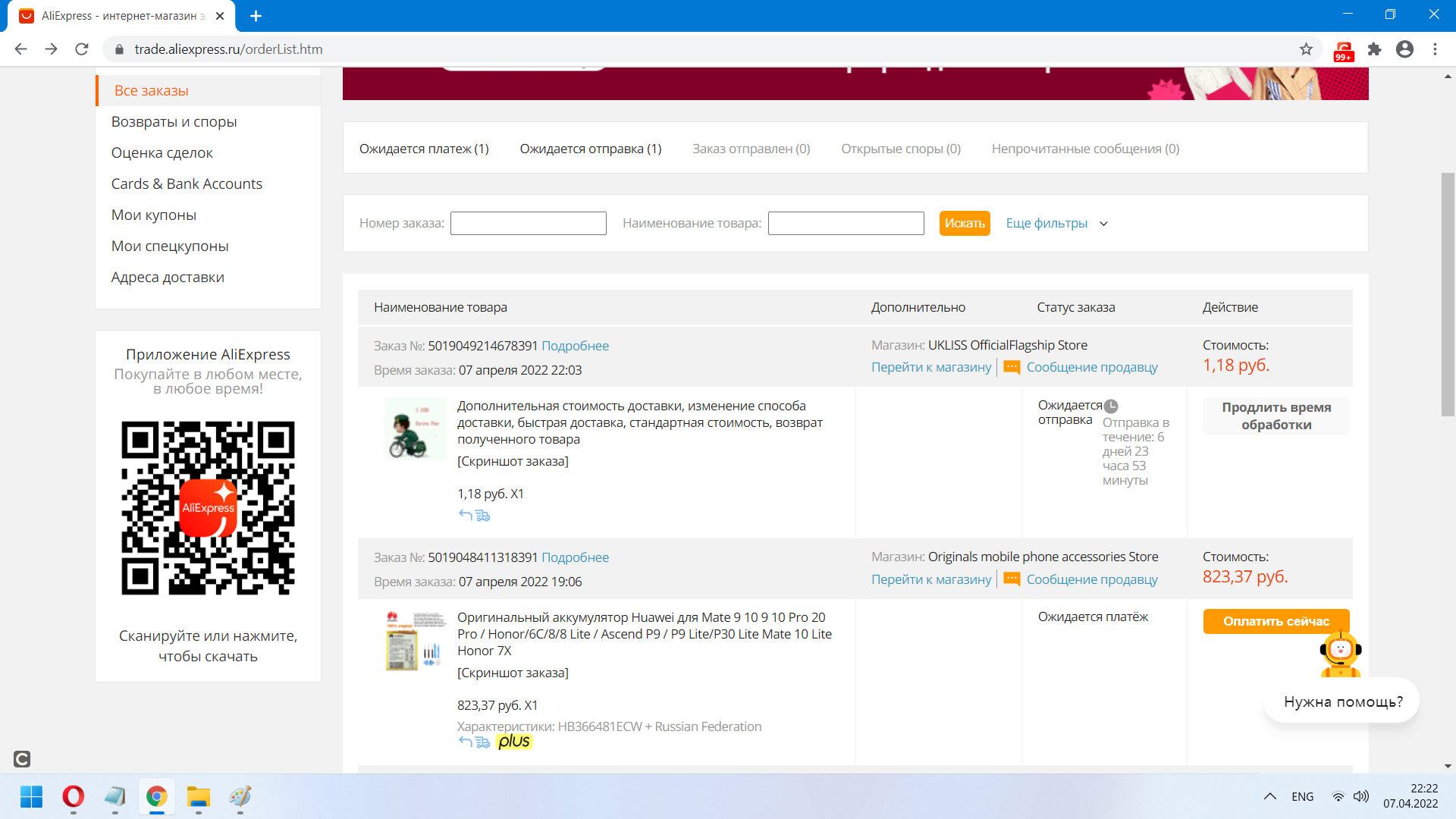This screenshot has height=819, width=1456.
Task: Open Подробнее for order 5019048411318391
Action: 575,557
